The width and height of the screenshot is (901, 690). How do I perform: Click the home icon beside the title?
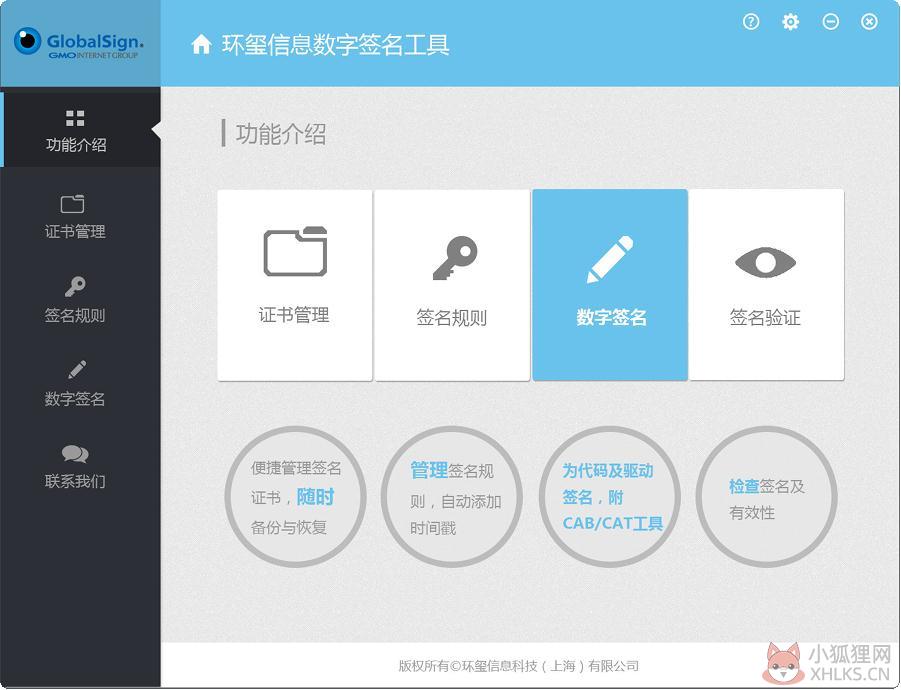pos(201,44)
